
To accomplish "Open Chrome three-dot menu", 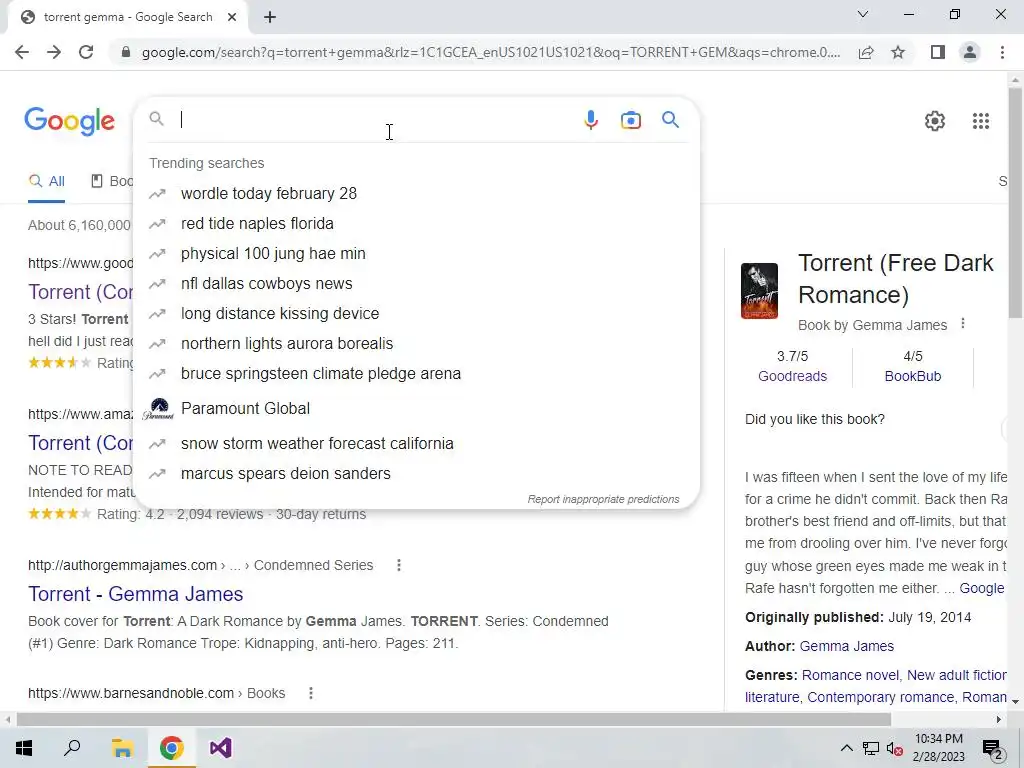I will pos(1002,52).
